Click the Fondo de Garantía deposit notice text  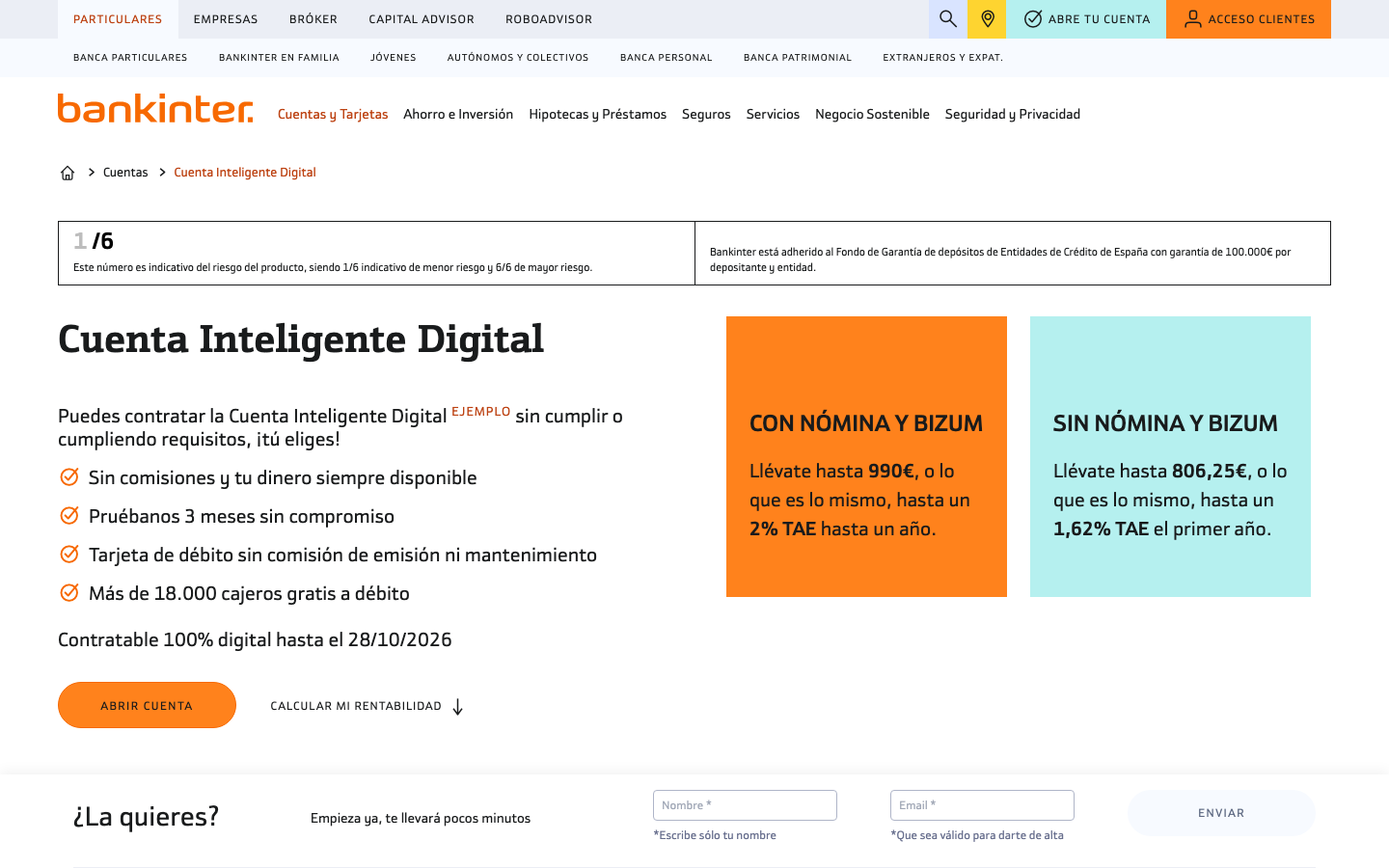(1000, 259)
